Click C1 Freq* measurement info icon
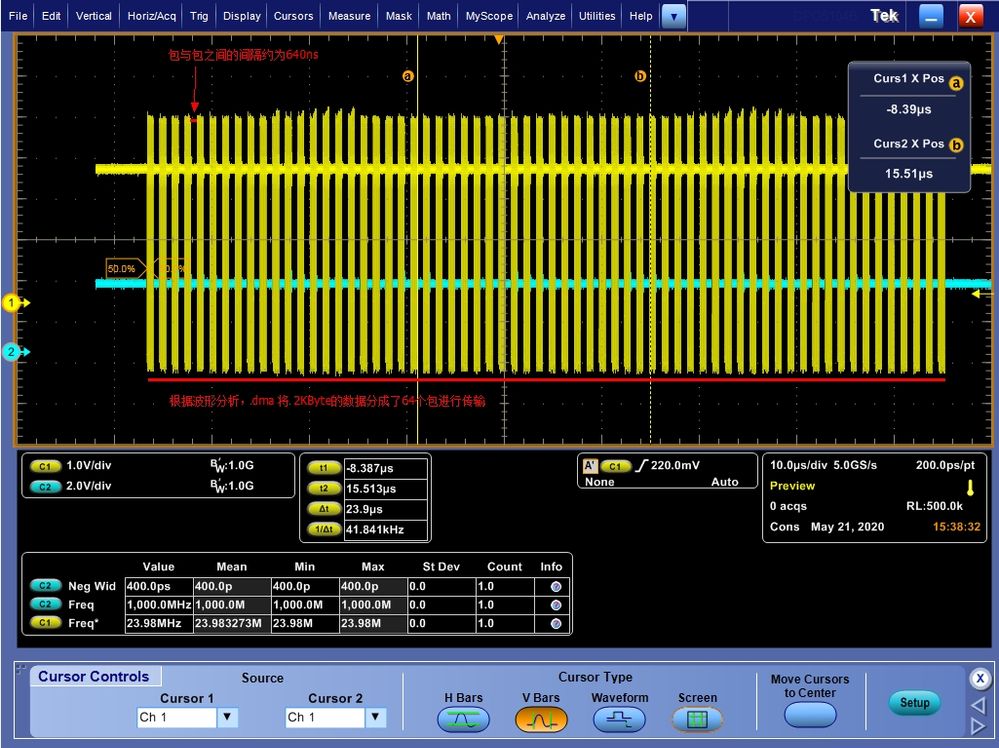The image size is (999, 748). (556, 624)
